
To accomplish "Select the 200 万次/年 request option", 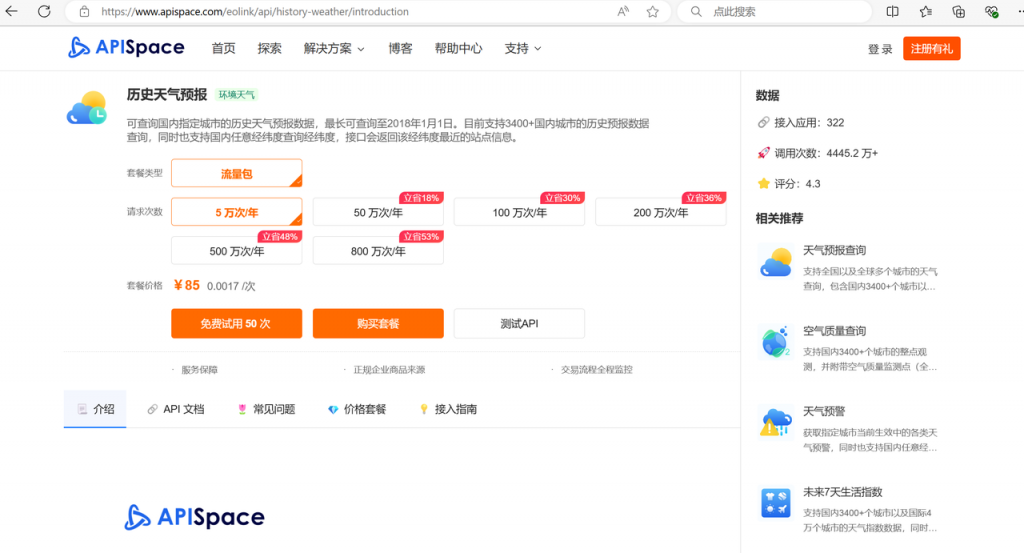I will [660, 213].
